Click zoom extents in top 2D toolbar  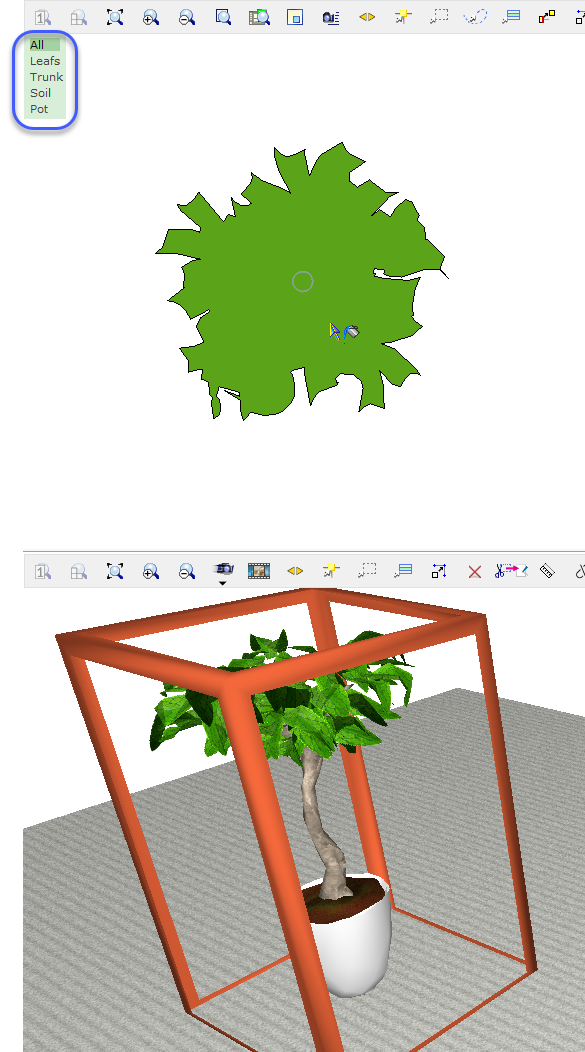click(115, 17)
